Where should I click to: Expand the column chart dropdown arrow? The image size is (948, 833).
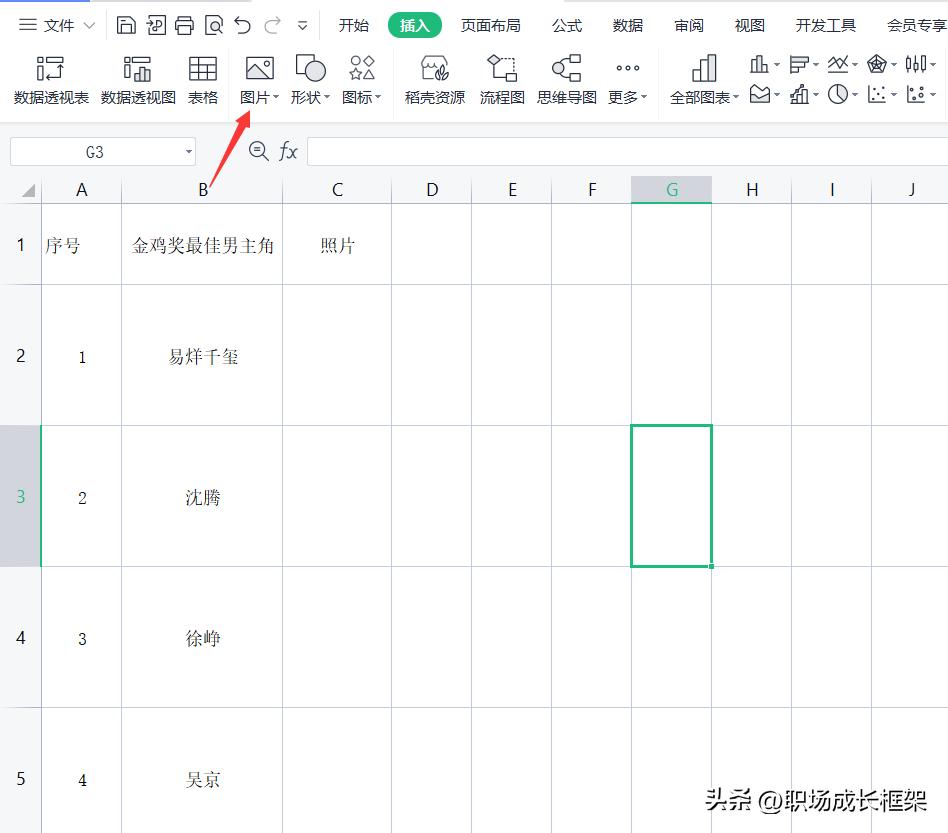click(775, 63)
